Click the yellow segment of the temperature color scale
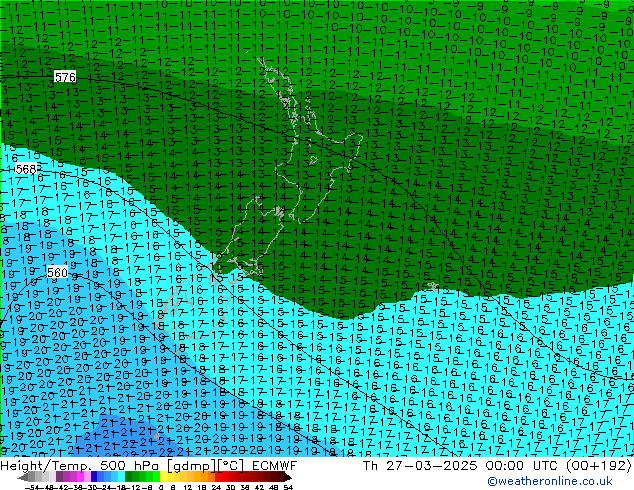 click(163, 477)
